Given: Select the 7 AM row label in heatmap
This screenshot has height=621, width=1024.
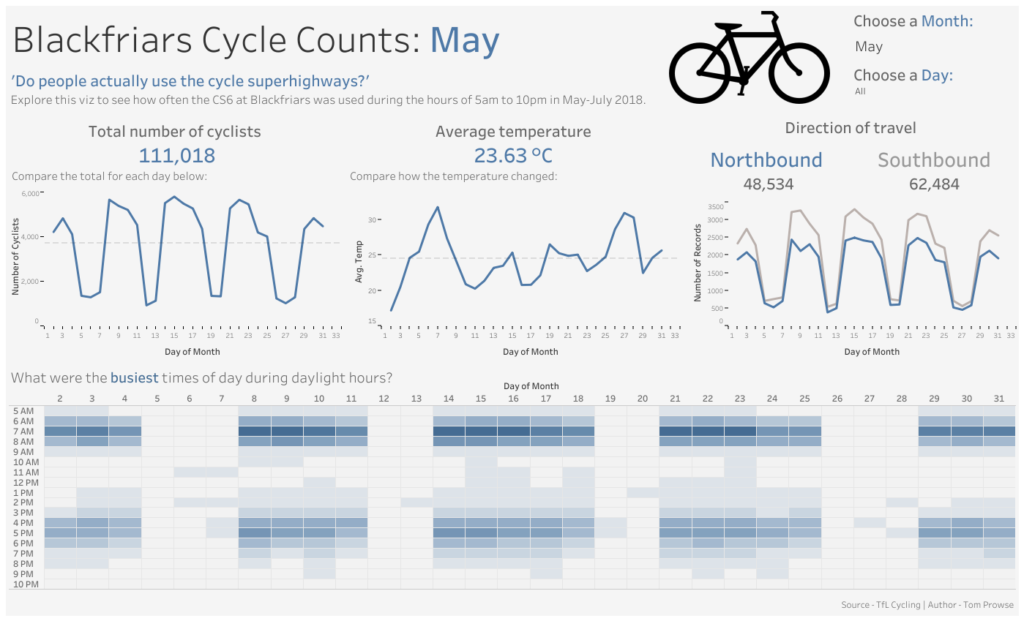Looking at the screenshot, I should pyautogui.click(x=25, y=431).
